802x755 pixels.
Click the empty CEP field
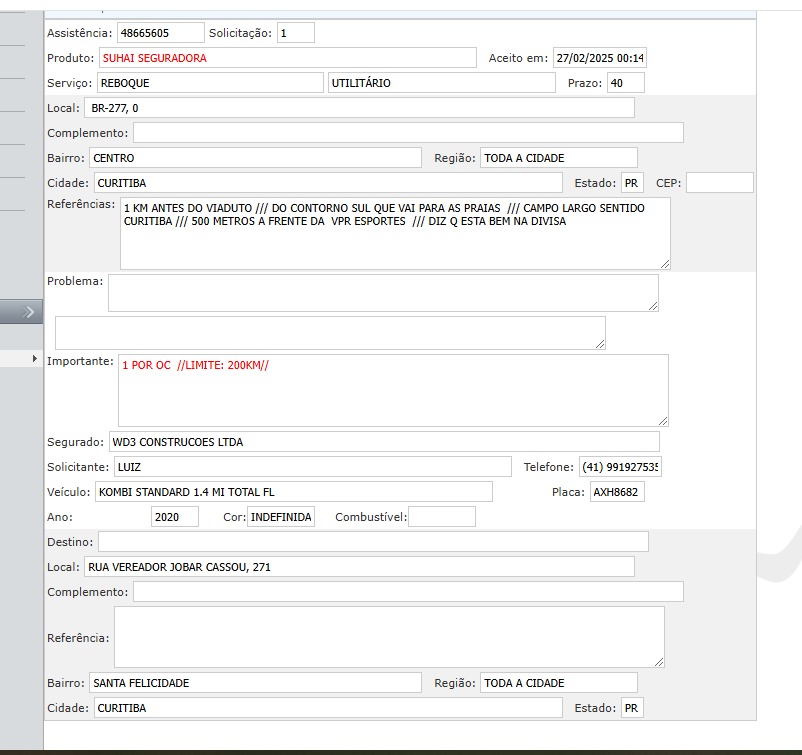[x=719, y=183]
